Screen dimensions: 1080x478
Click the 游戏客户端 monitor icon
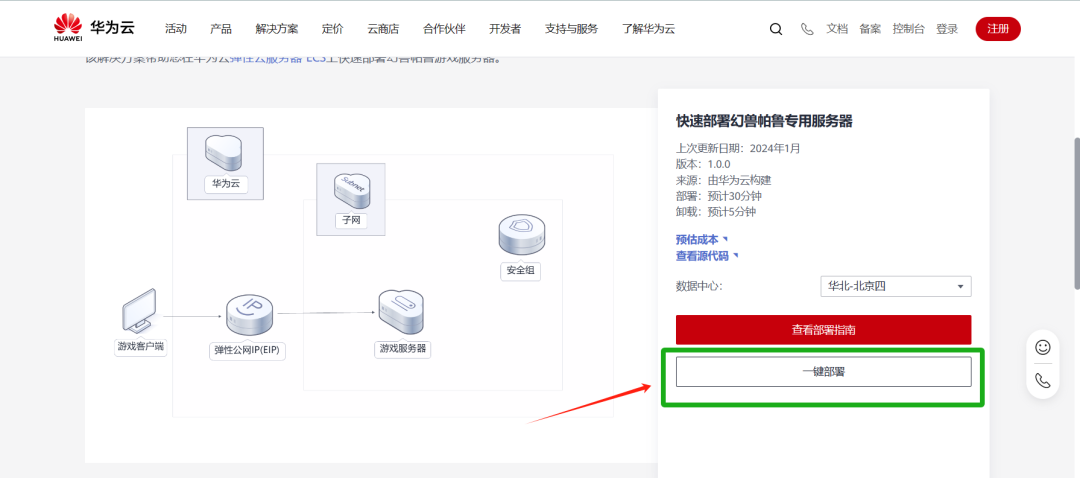(138, 312)
